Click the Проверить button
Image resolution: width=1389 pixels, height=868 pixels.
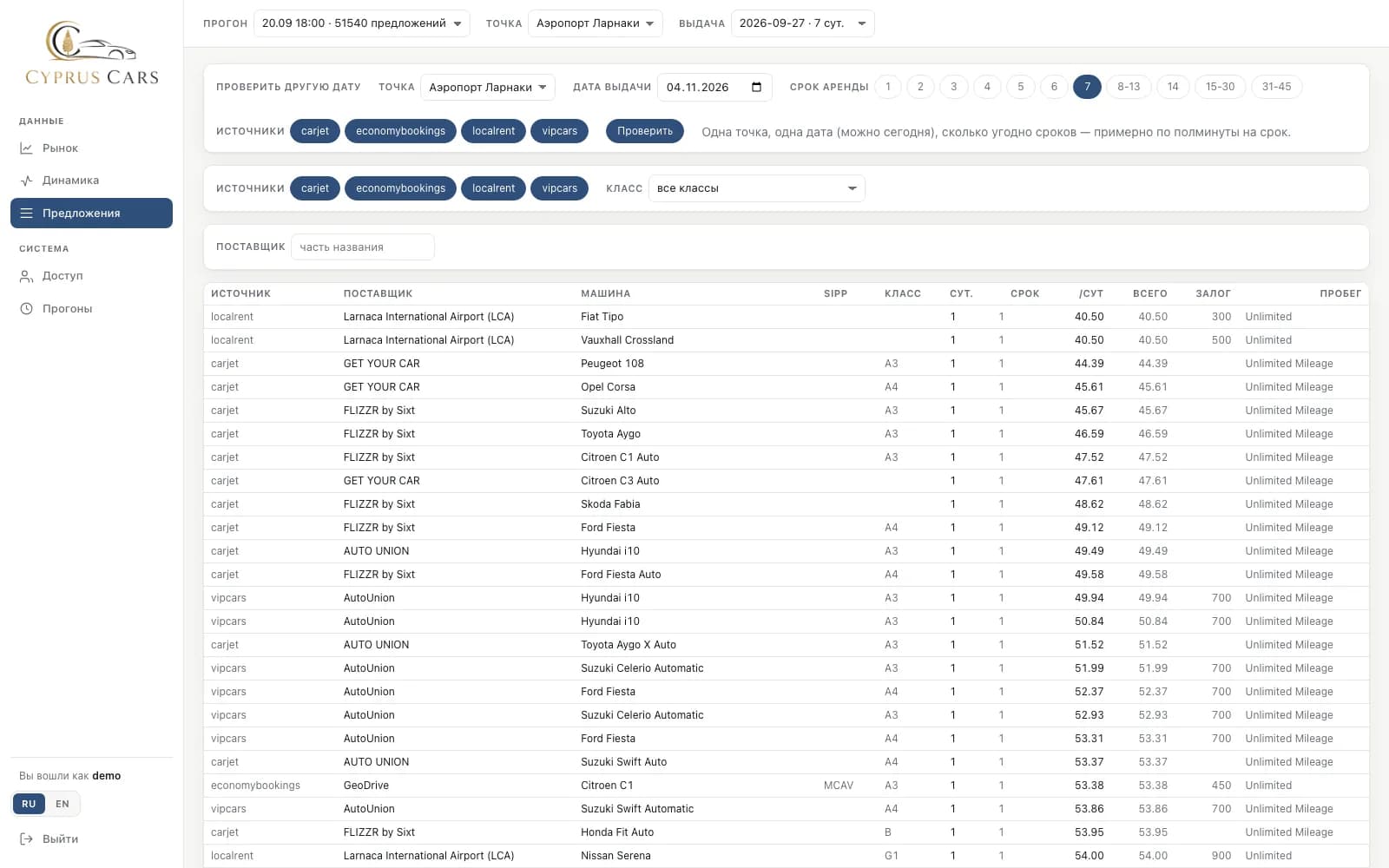pos(645,131)
